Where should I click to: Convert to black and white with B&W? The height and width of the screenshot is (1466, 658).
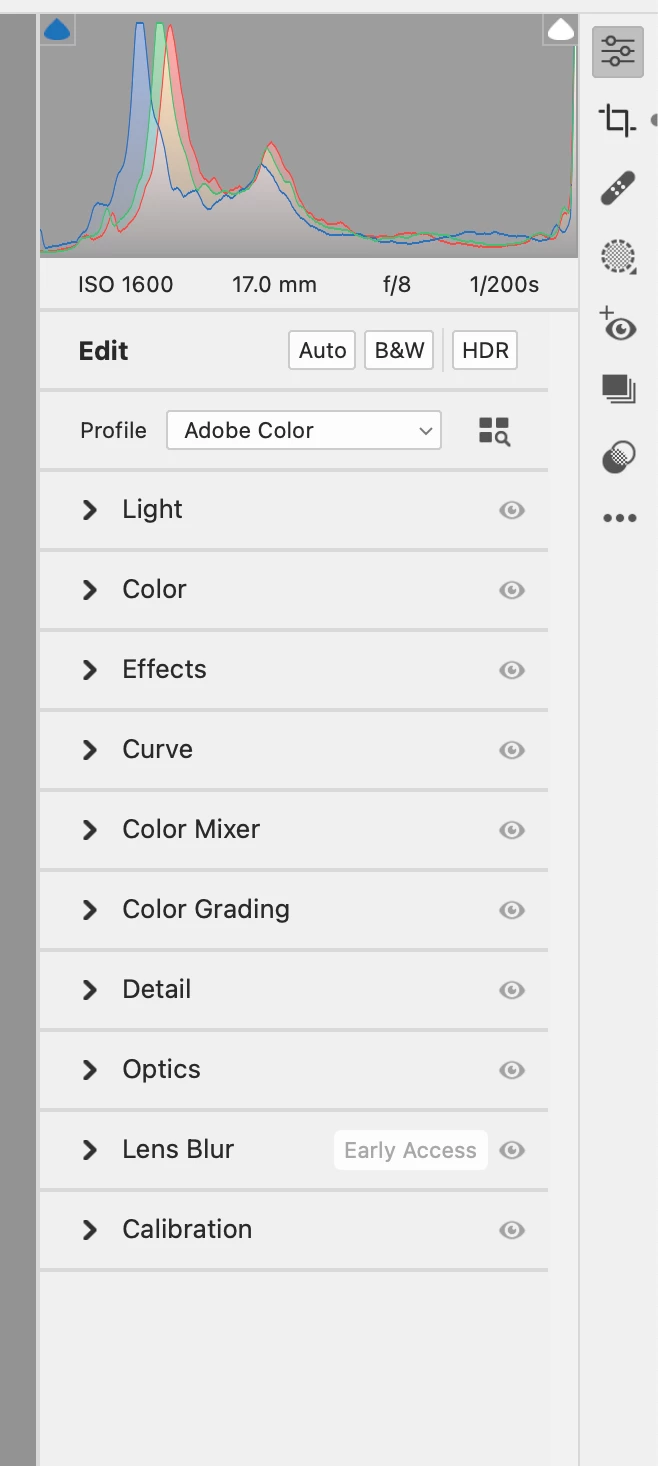point(399,351)
